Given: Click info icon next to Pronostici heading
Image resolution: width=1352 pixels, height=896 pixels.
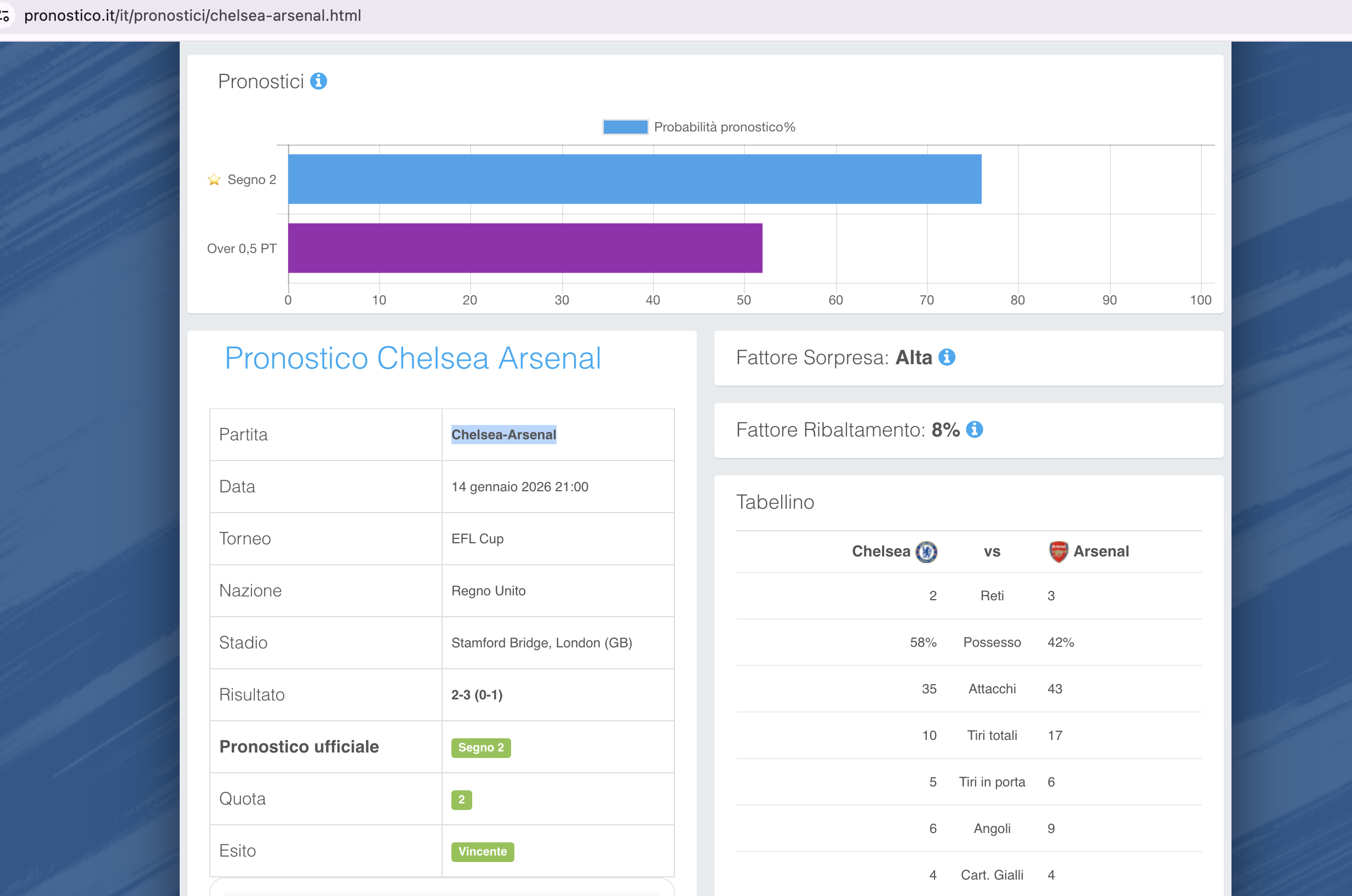Looking at the screenshot, I should (x=318, y=81).
